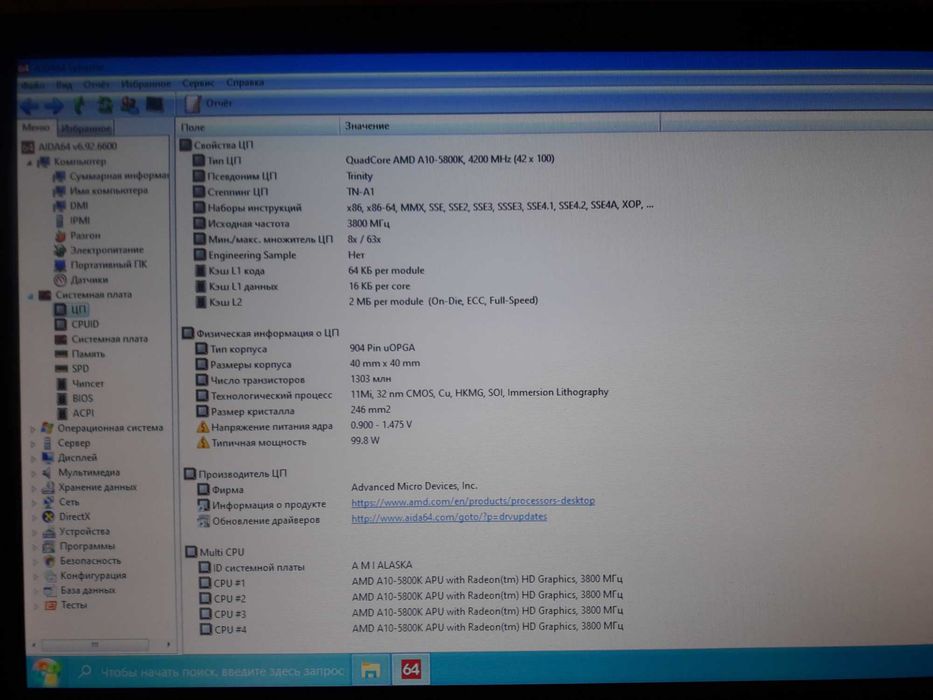Expand the DirectX tree node

click(x=35, y=517)
